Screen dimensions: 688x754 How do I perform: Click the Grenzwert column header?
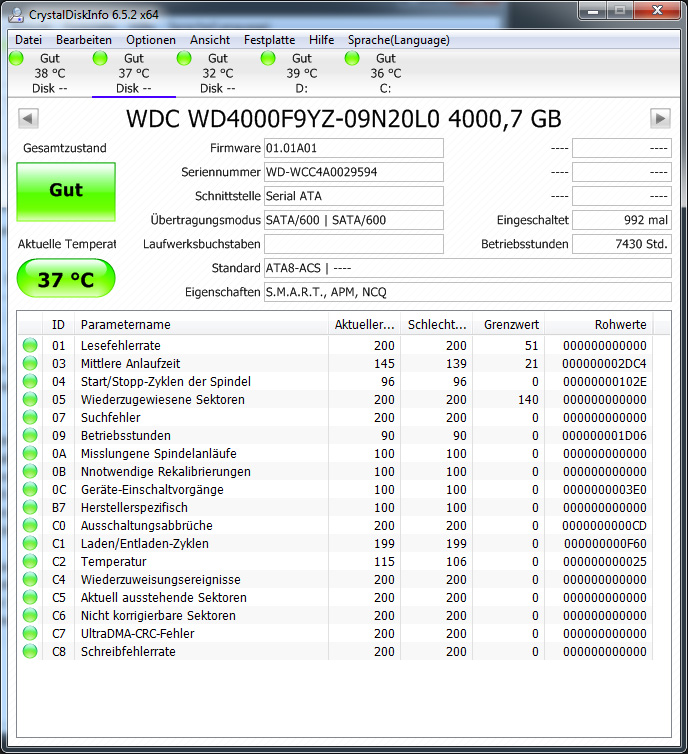[x=509, y=325]
